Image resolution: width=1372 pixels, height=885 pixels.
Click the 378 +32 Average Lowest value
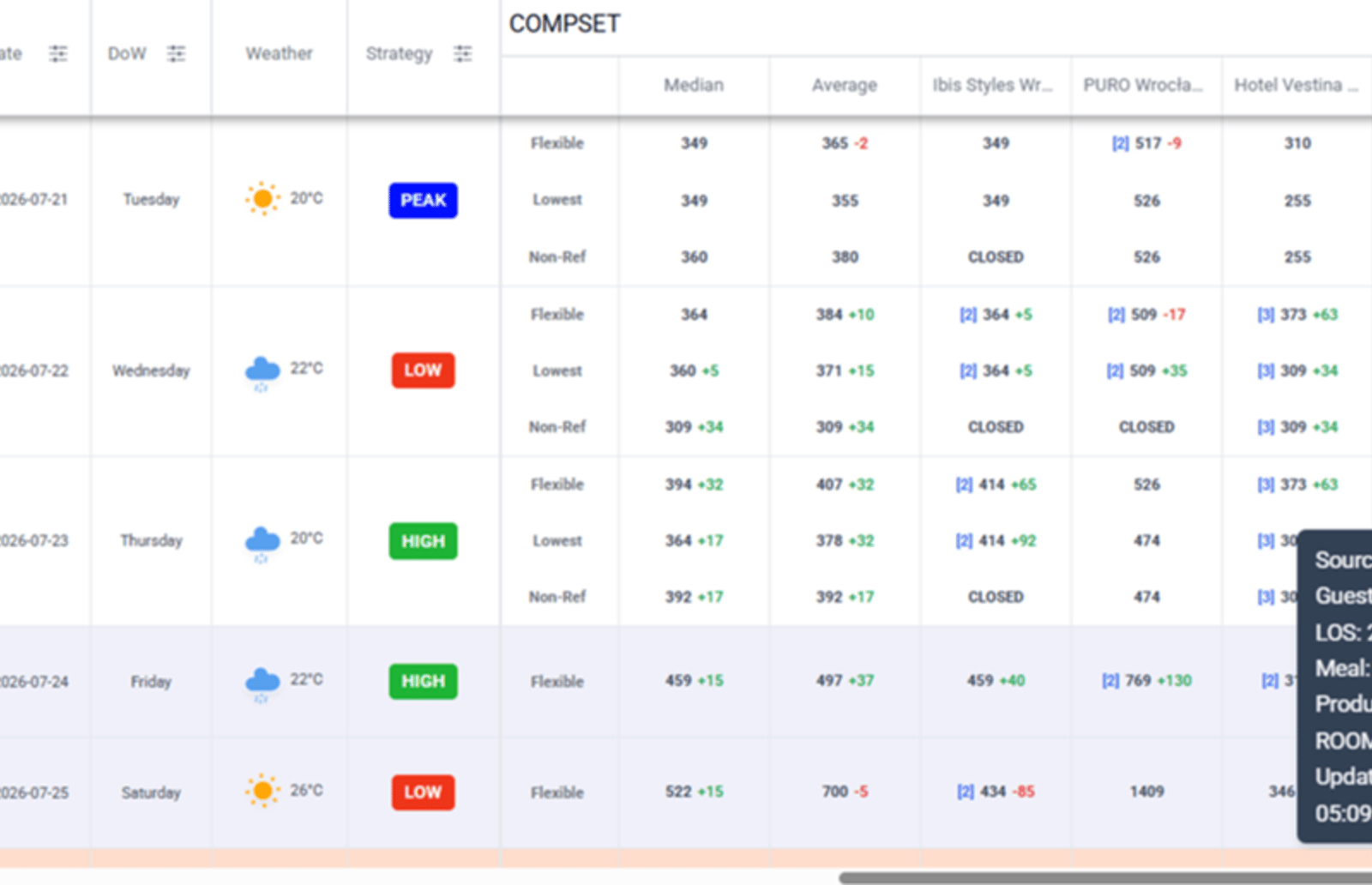tap(845, 541)
